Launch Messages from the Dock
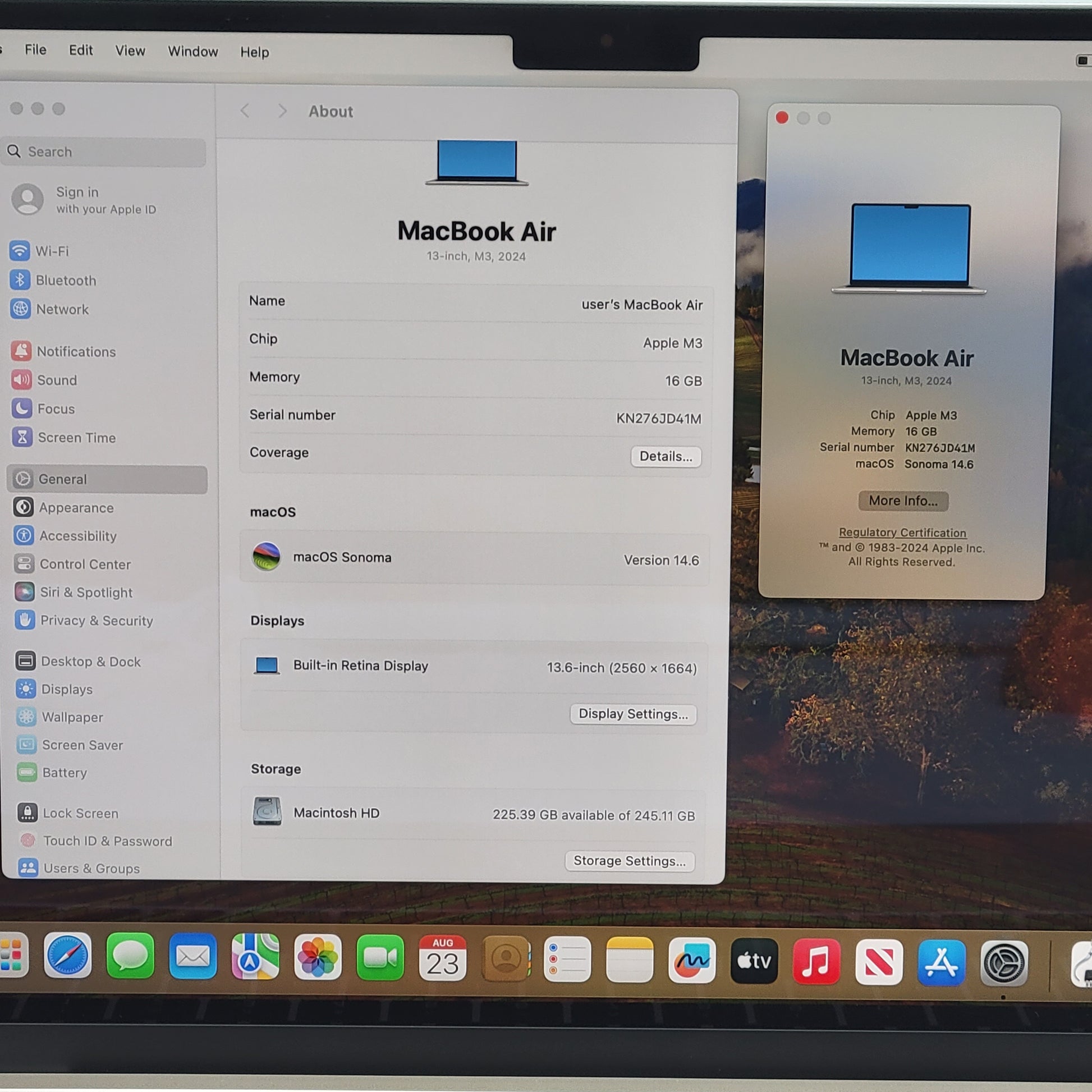The height and width of the screenshot is (1092, 1092). click(x=130, y=956)
